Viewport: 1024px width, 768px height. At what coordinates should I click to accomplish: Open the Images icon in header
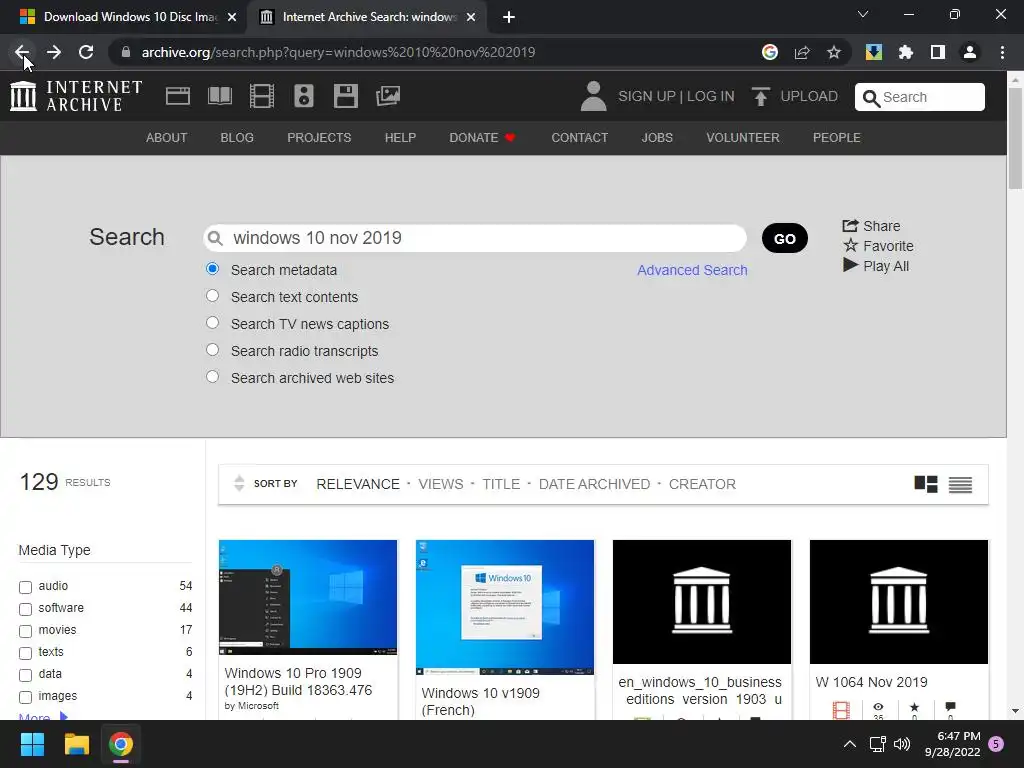pos(388,96)
